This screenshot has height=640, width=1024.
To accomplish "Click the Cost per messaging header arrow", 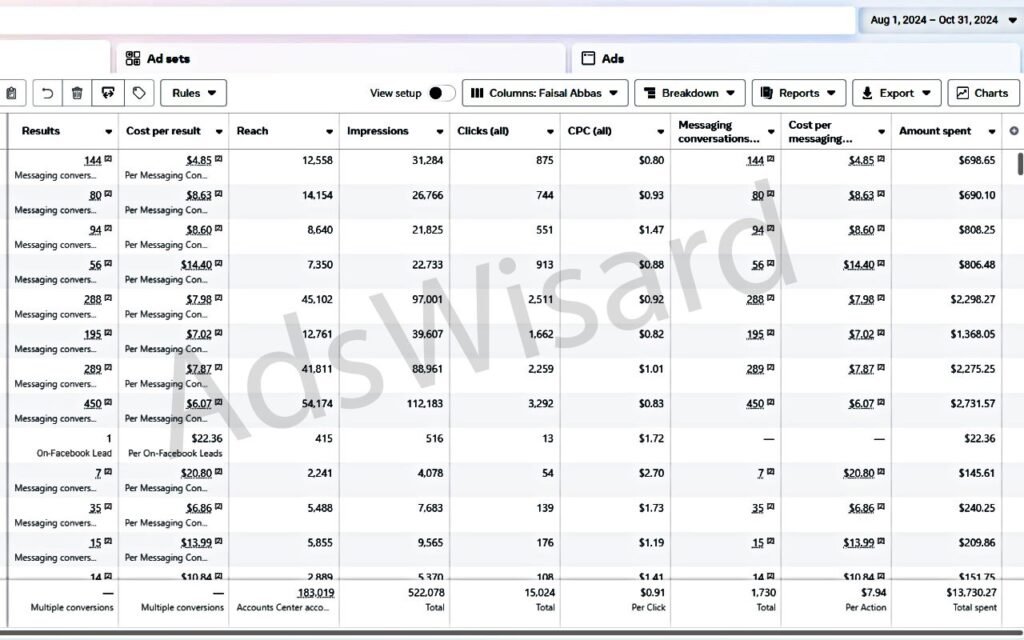I will coord(881,131).
